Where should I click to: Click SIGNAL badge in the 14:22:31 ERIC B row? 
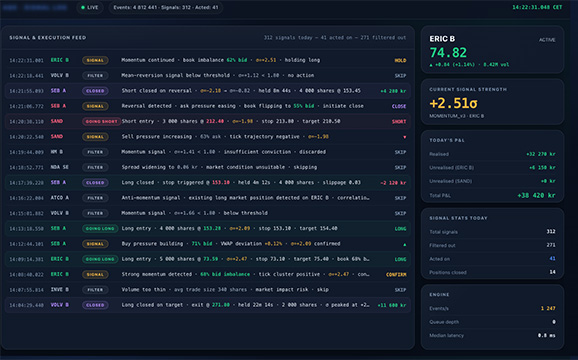pos(95,60)
